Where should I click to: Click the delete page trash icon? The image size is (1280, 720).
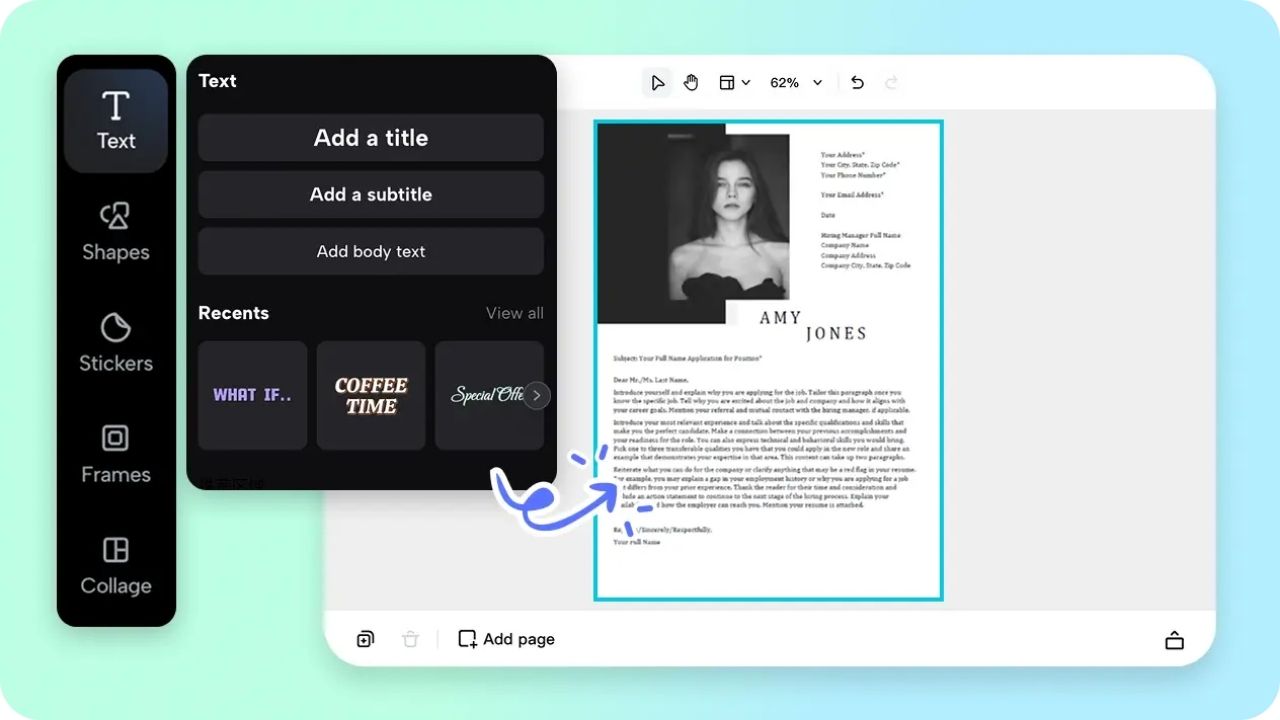point(410,638)
